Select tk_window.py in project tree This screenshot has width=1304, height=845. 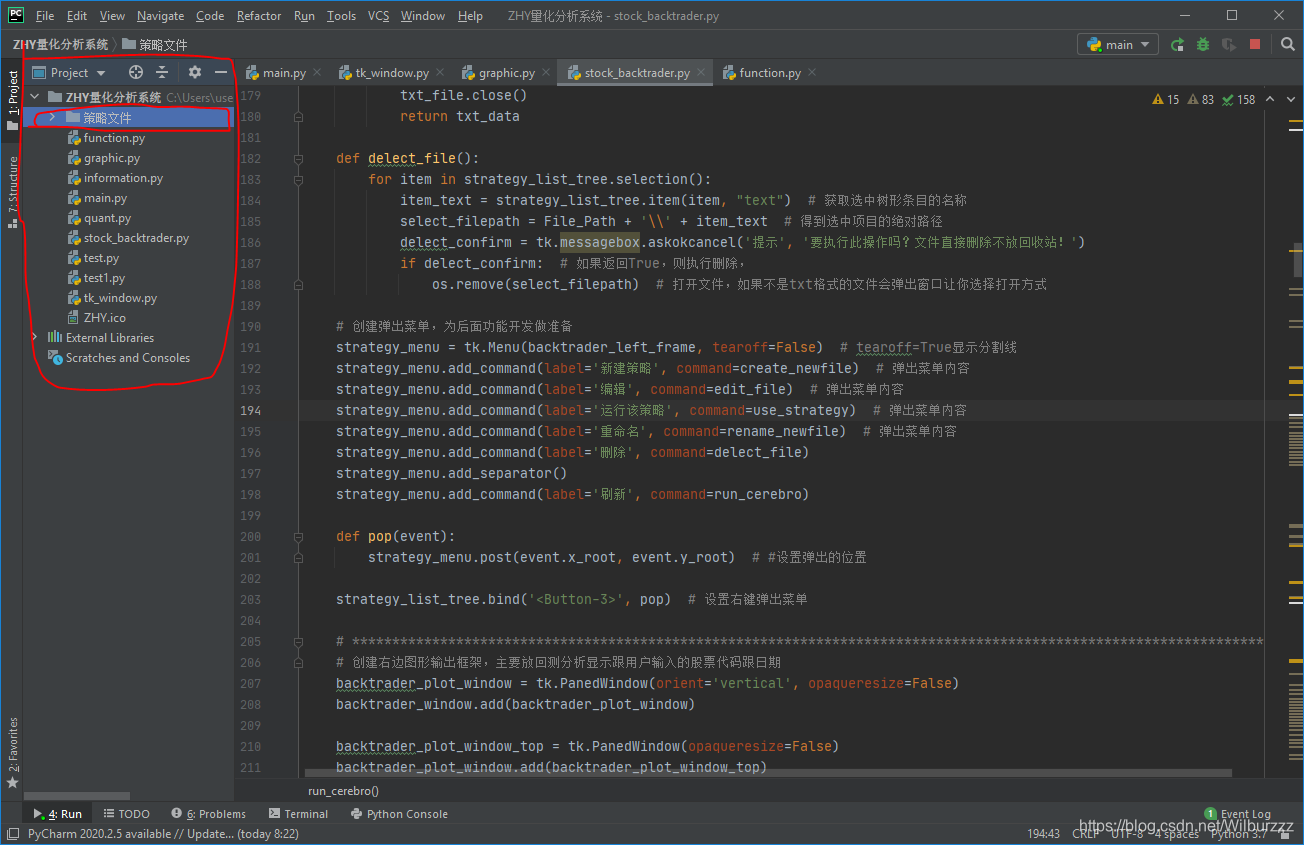coord(120,298)
